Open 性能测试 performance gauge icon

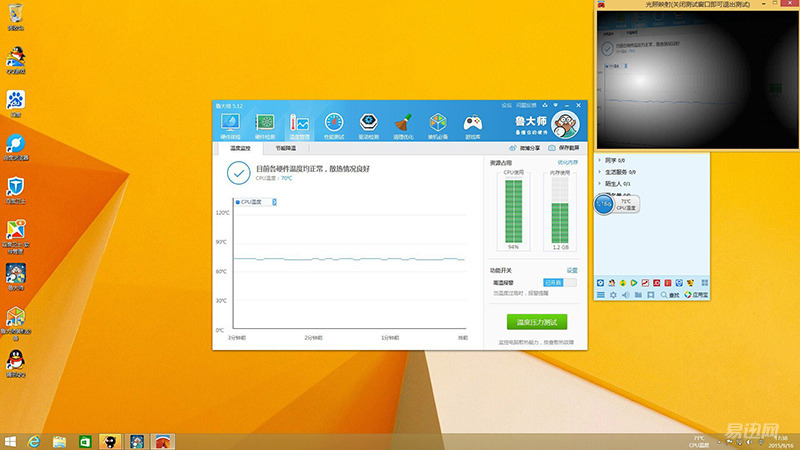tap(334, 126)
